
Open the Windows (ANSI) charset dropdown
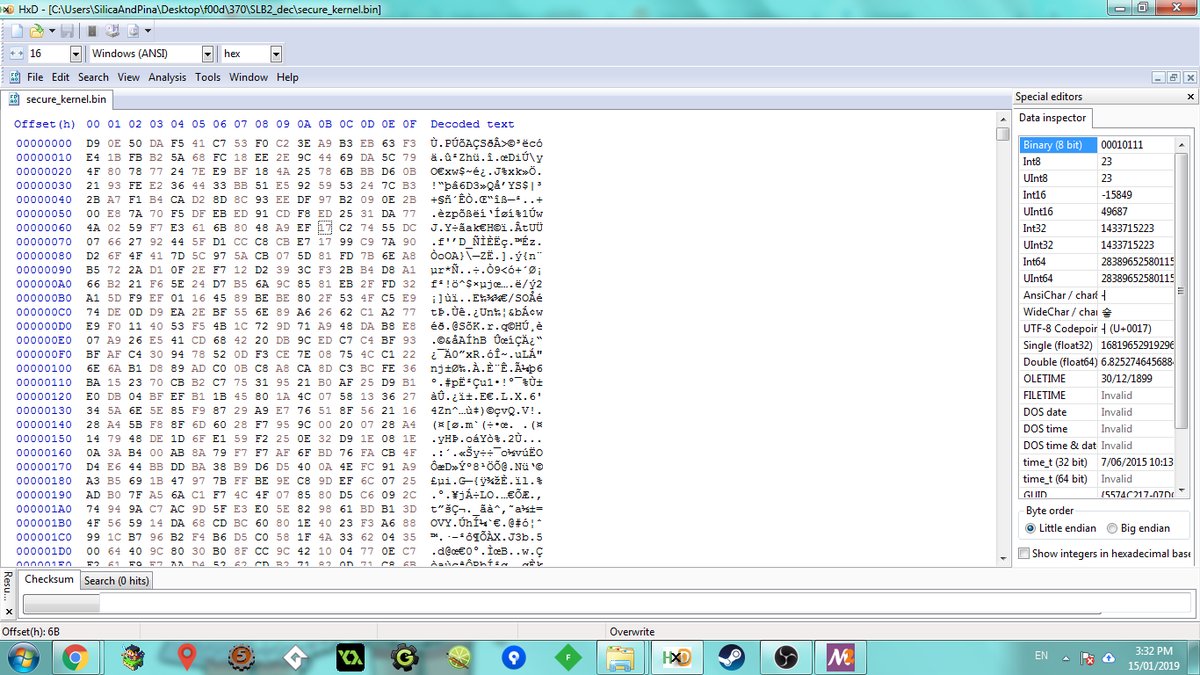tap(207, 54)
